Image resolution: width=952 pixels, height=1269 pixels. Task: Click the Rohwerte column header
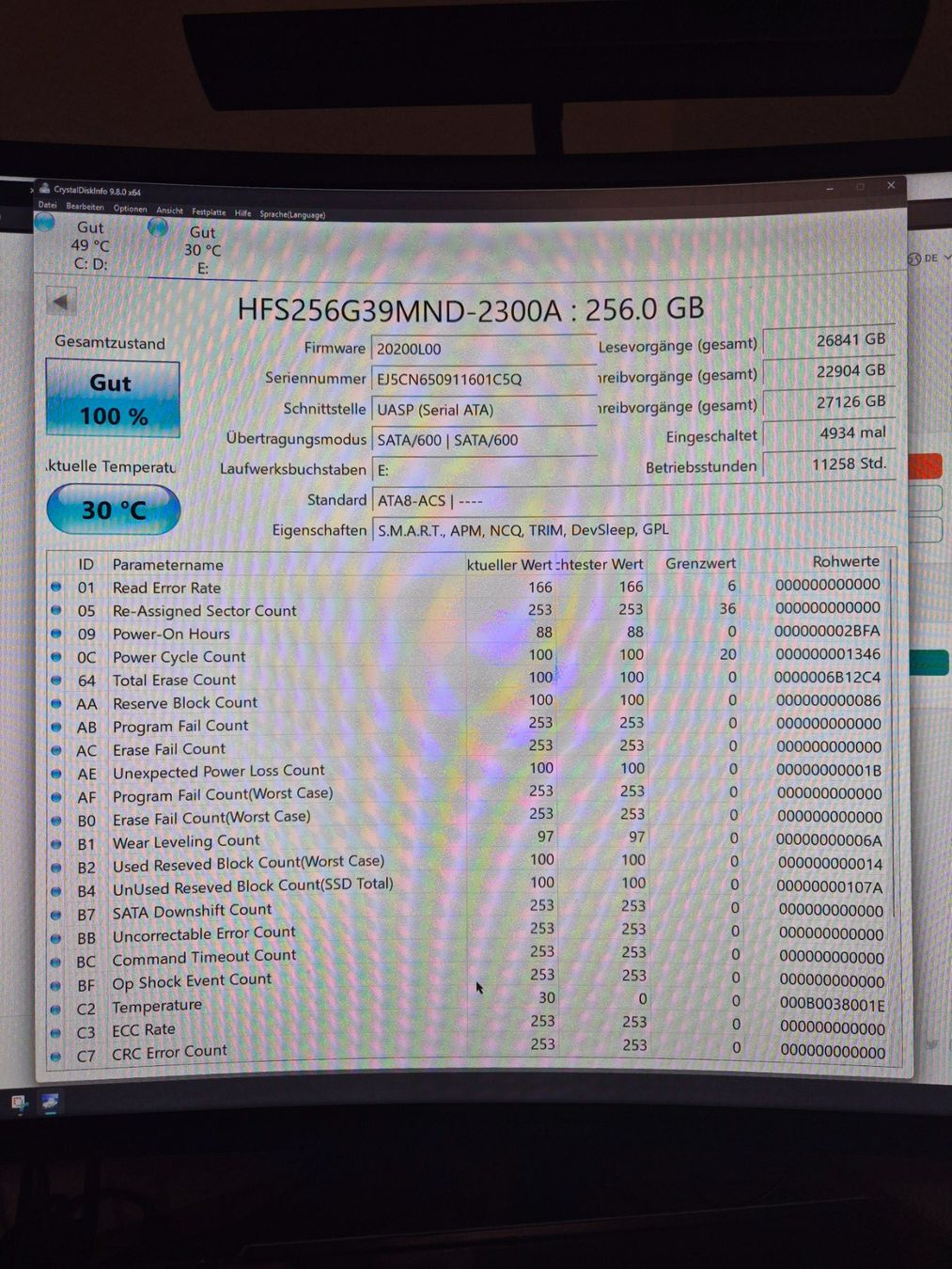point(846,561)
